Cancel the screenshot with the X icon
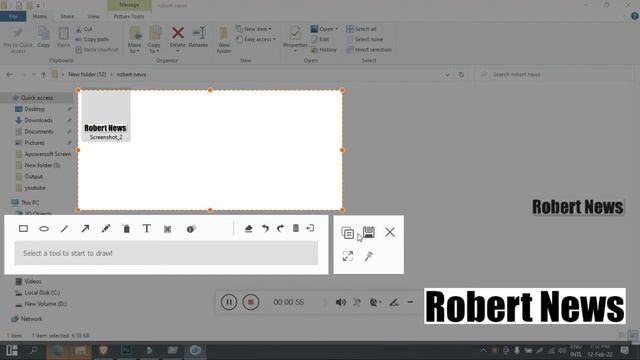This screenshot has height=360, width=640. [390, 232]
